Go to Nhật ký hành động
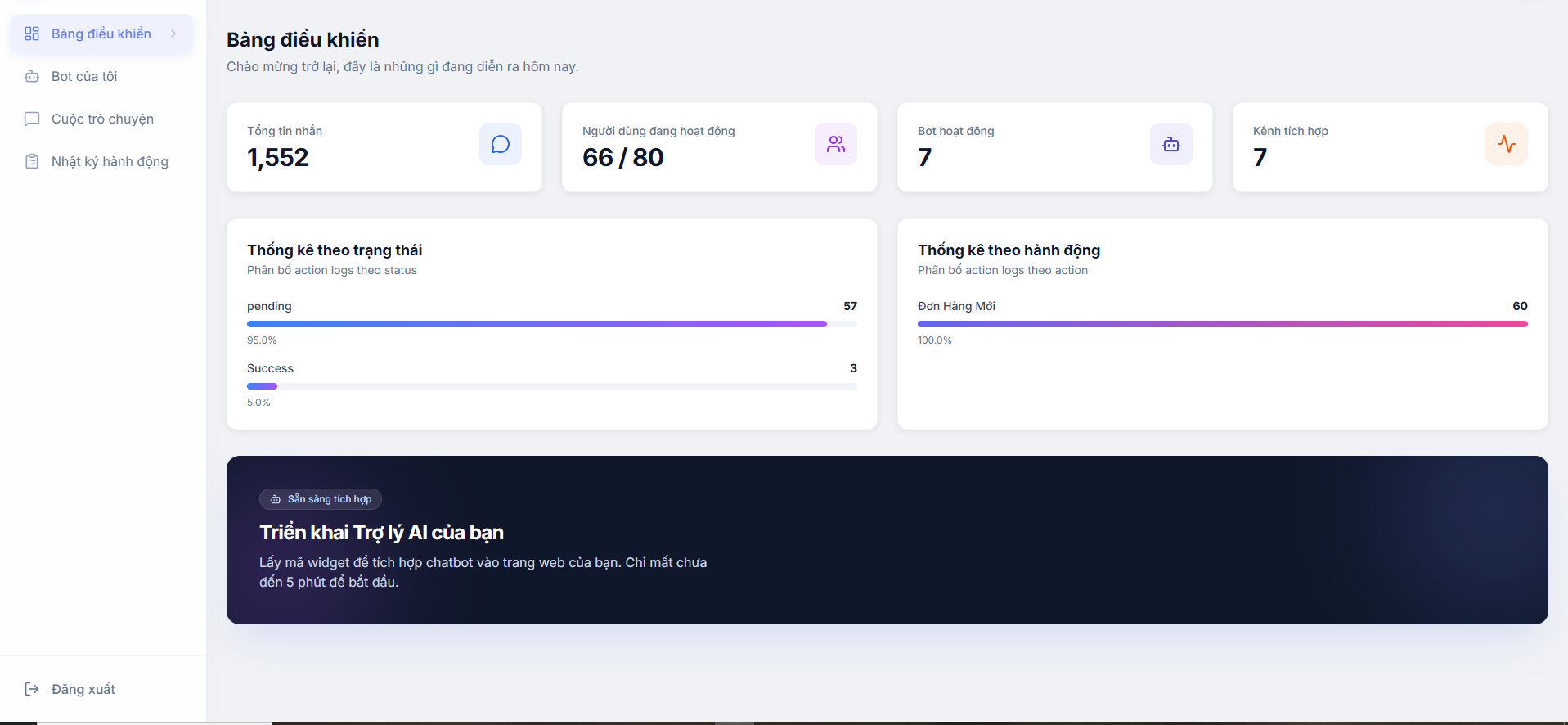This screenshot has height=725, width=1568. pos(110,161)
